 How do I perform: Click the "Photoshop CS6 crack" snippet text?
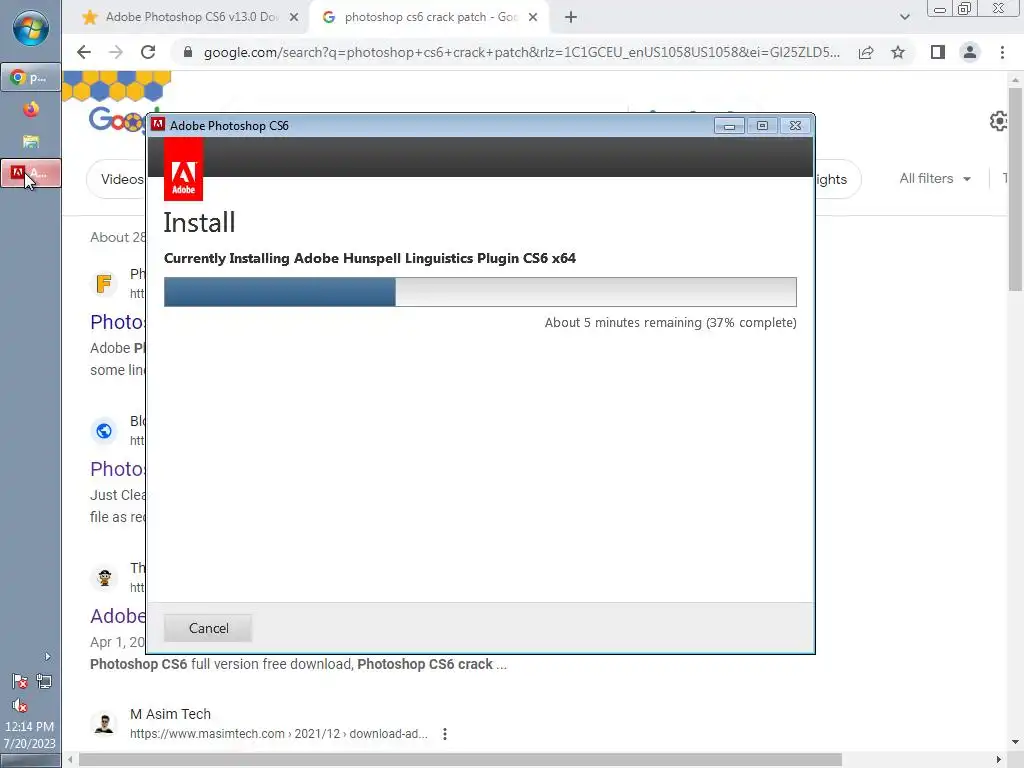[424, 664]
